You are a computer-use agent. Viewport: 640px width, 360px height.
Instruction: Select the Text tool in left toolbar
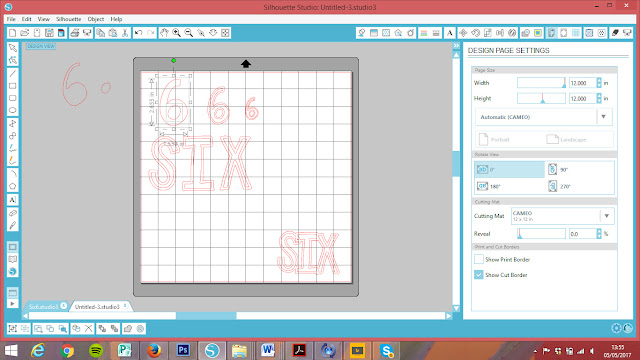13,200
